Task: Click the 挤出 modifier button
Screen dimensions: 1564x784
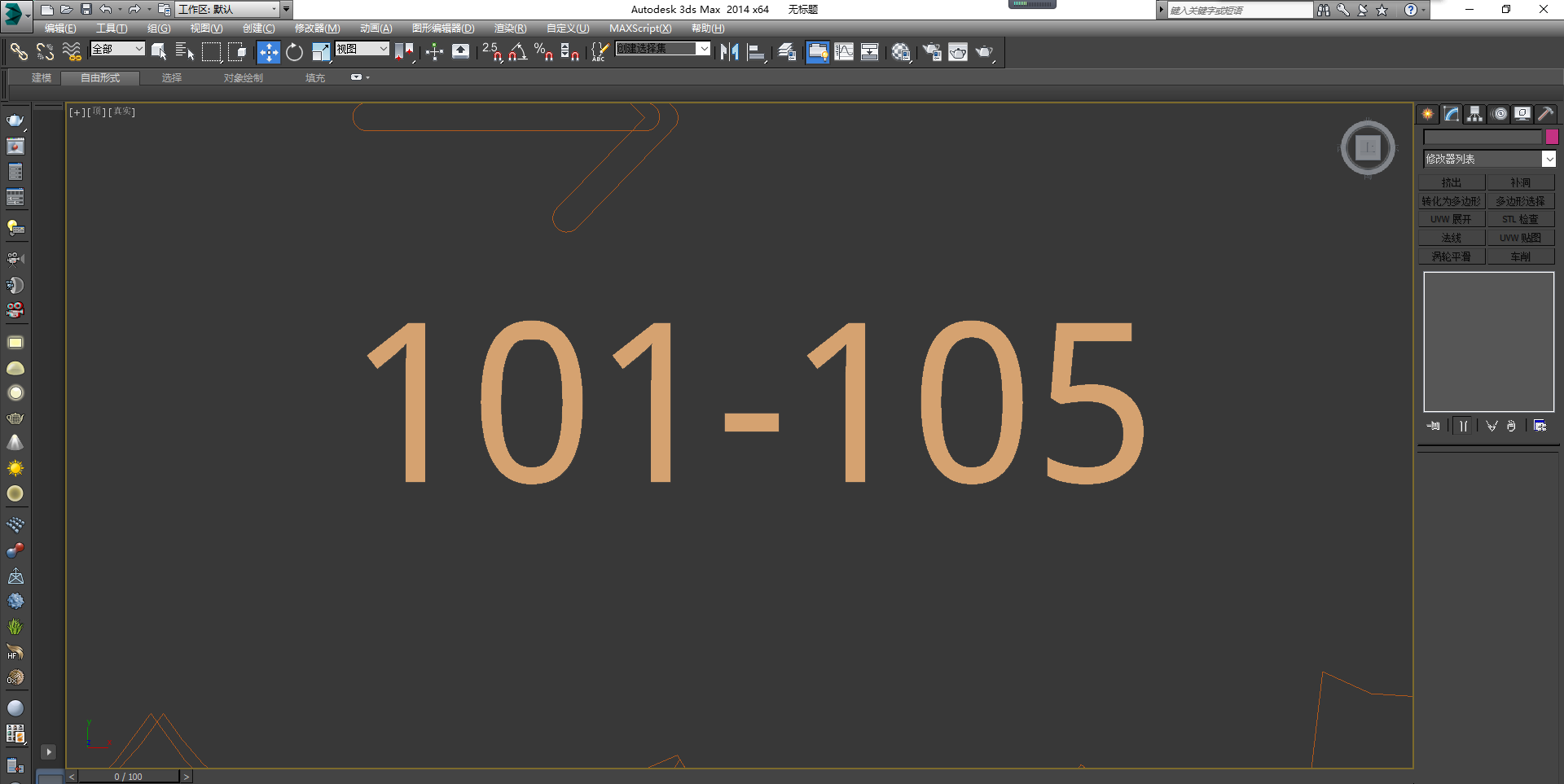Action: (1452, 182)
